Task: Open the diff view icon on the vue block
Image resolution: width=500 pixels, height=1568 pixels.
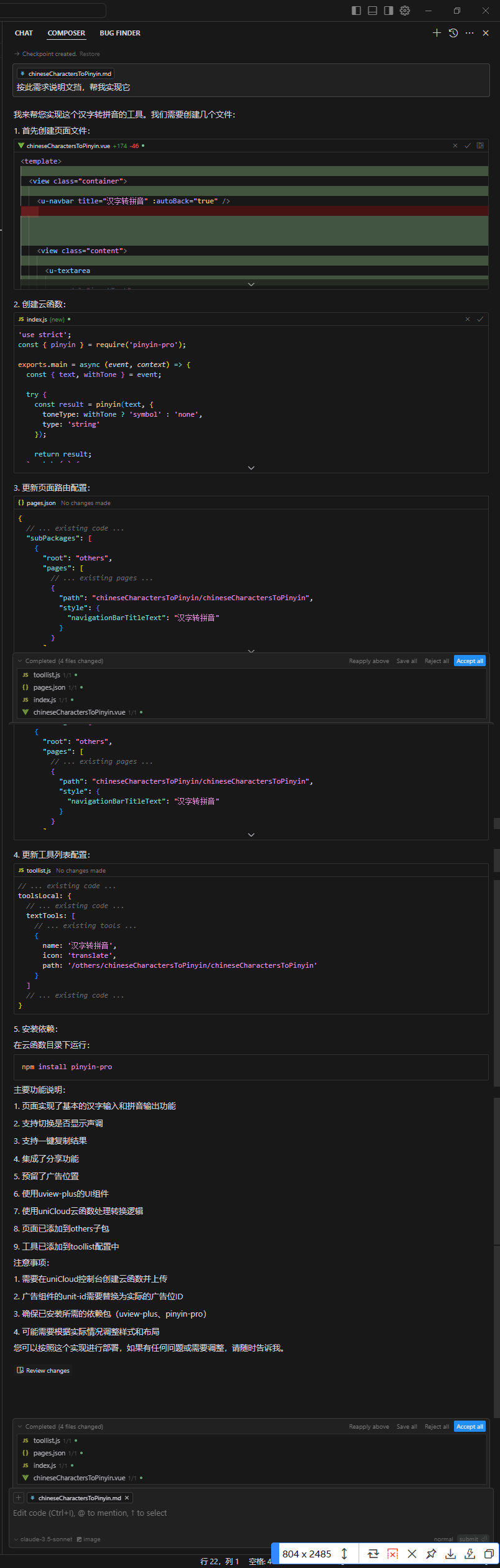Action: point(480,146)
